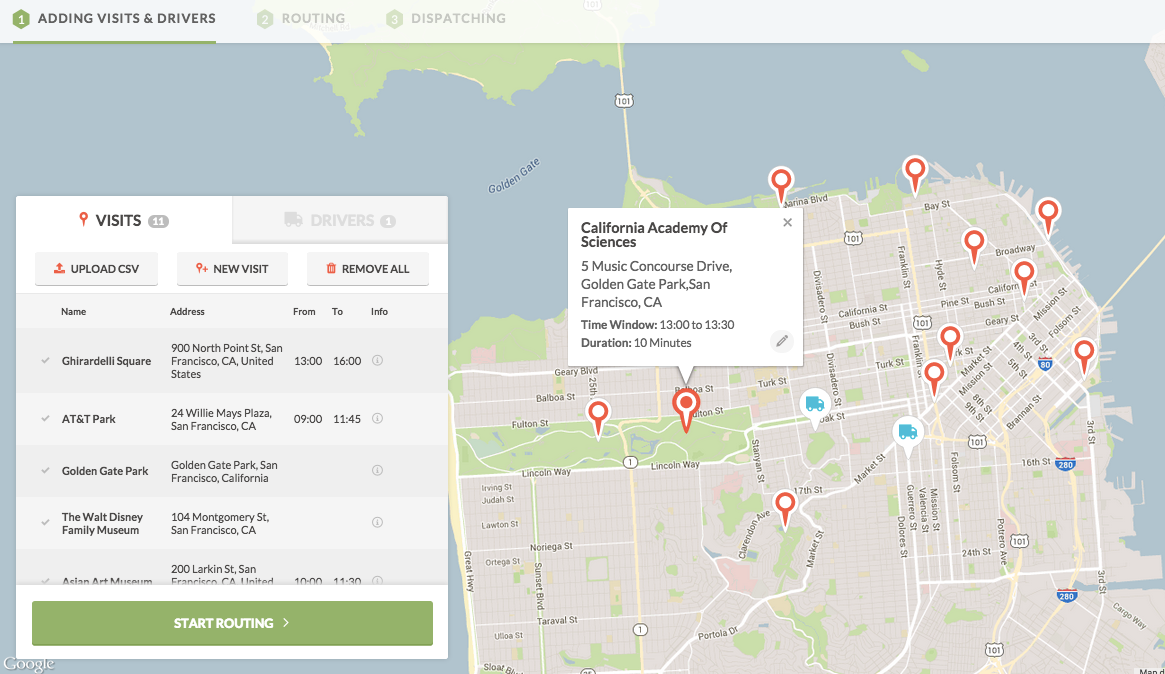
Task: Click the 900 North Point St address
Action: [227, 361]
